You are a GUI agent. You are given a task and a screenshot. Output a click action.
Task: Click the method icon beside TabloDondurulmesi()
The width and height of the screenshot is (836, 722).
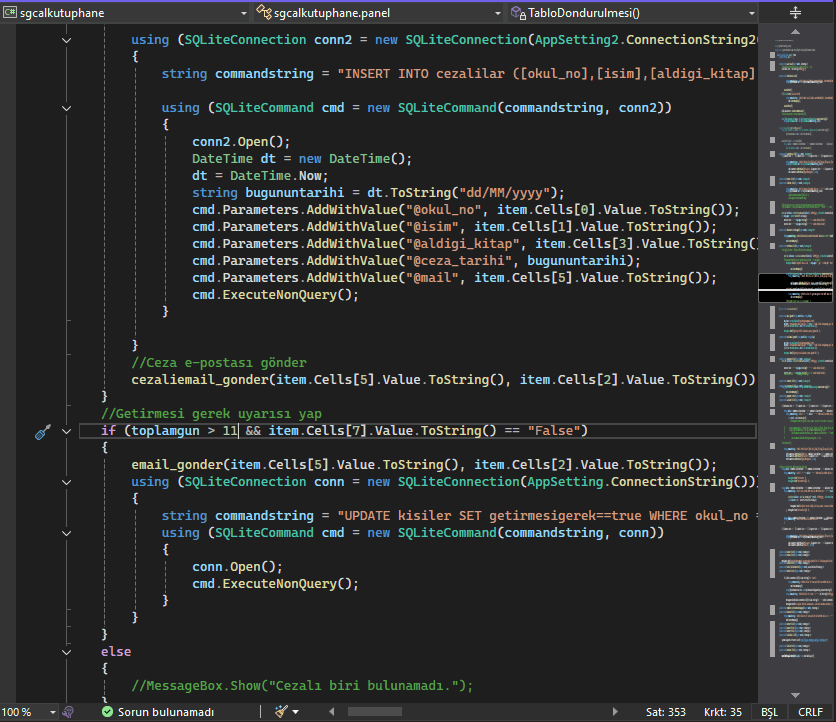(517, 13)
